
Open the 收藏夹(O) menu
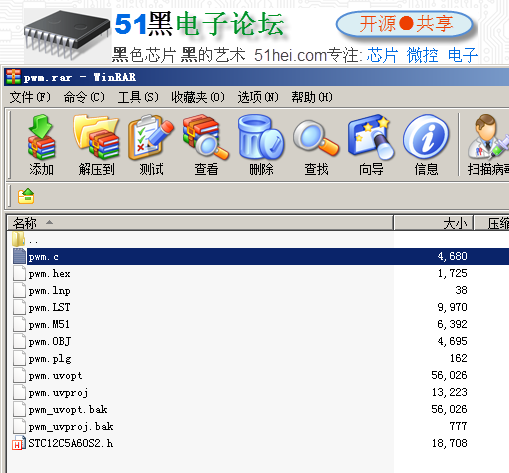pyautogui.click(x=198, y=97)
